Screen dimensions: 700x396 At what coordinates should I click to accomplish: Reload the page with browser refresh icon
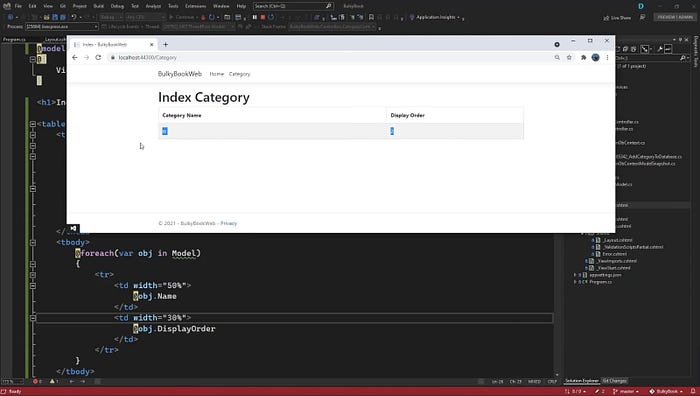coord(98,58)
